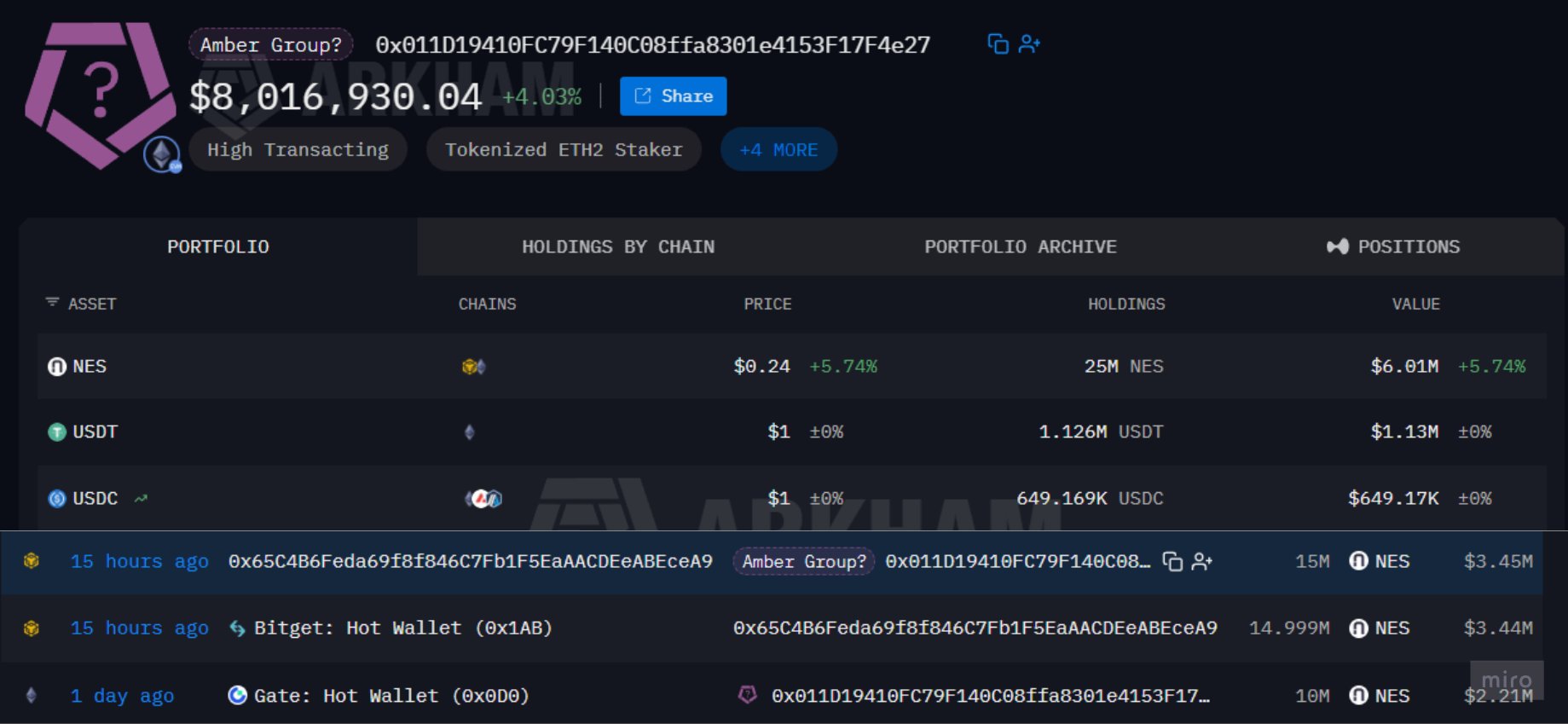Image resolution: width=1568 pixels, height=724 pixels.
Task: Click the full wallet address in header
Action: (653, 44)
